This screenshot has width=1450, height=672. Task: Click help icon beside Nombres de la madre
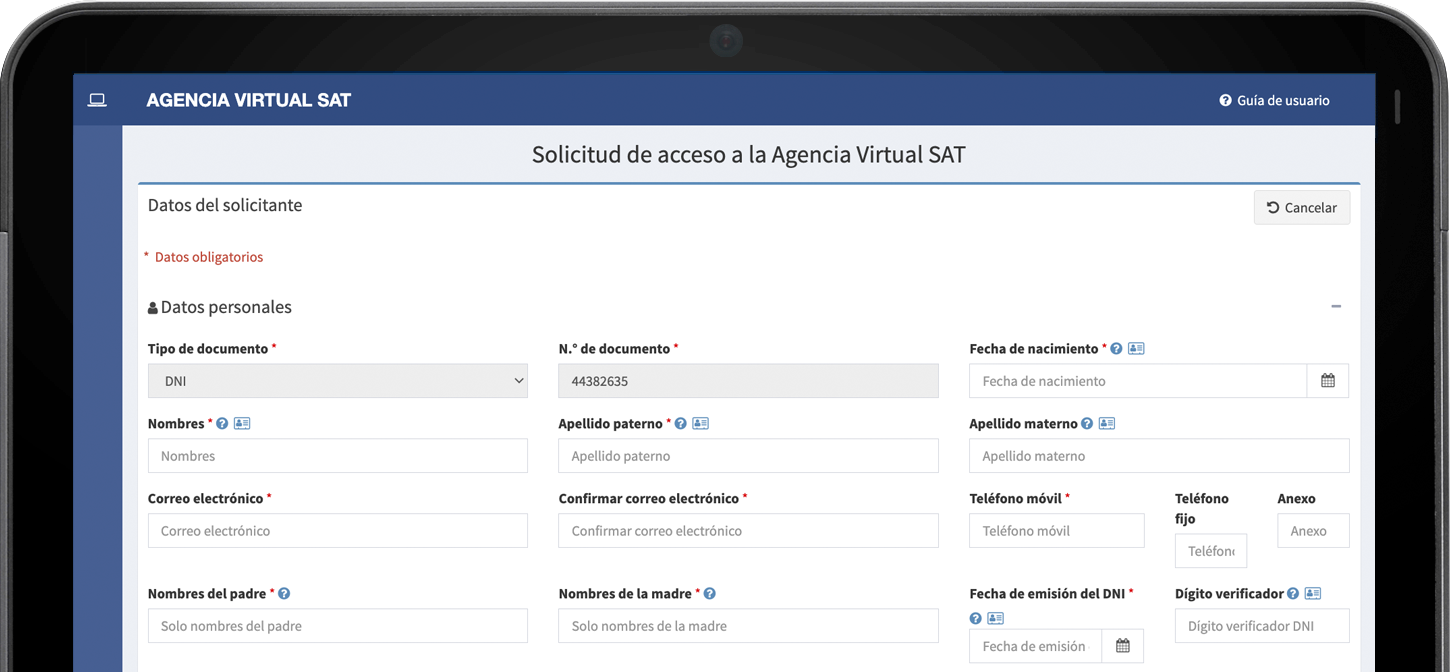(710, 594)
